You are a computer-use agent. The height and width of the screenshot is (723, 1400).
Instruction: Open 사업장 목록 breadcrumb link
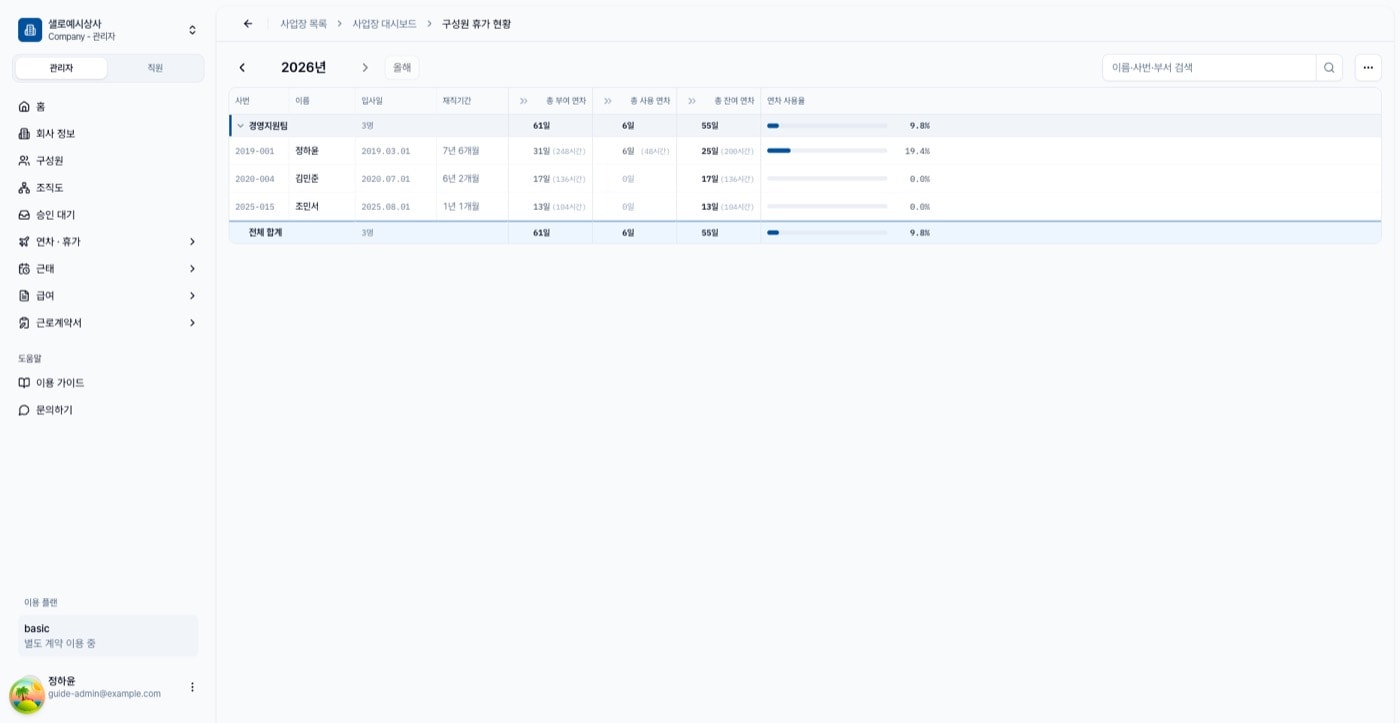tap(303, 23)
